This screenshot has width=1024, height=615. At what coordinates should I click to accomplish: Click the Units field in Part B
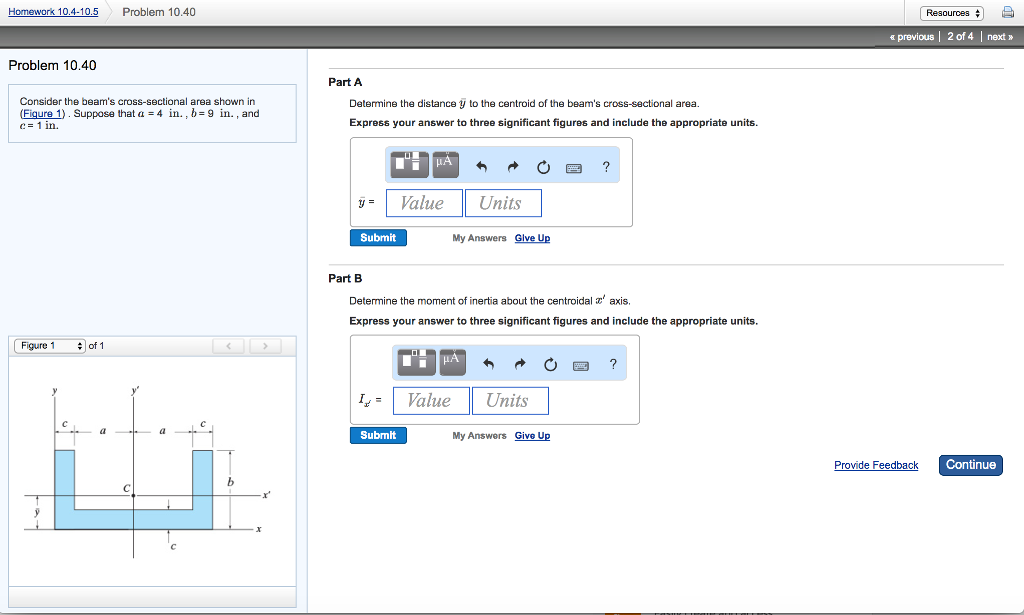click(510, 400)
